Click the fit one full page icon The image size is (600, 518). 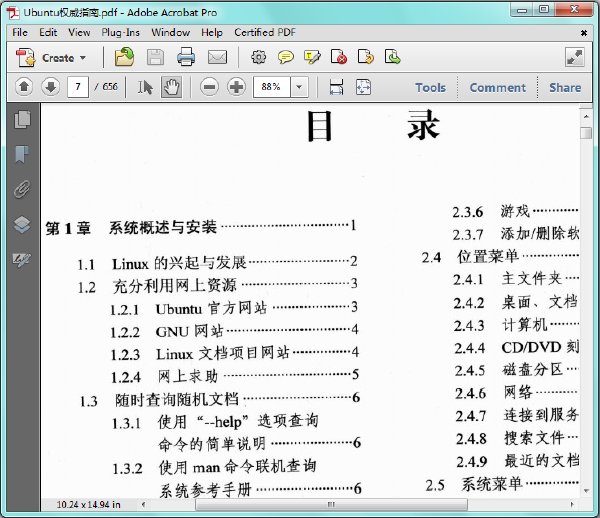tap(363, 87)
